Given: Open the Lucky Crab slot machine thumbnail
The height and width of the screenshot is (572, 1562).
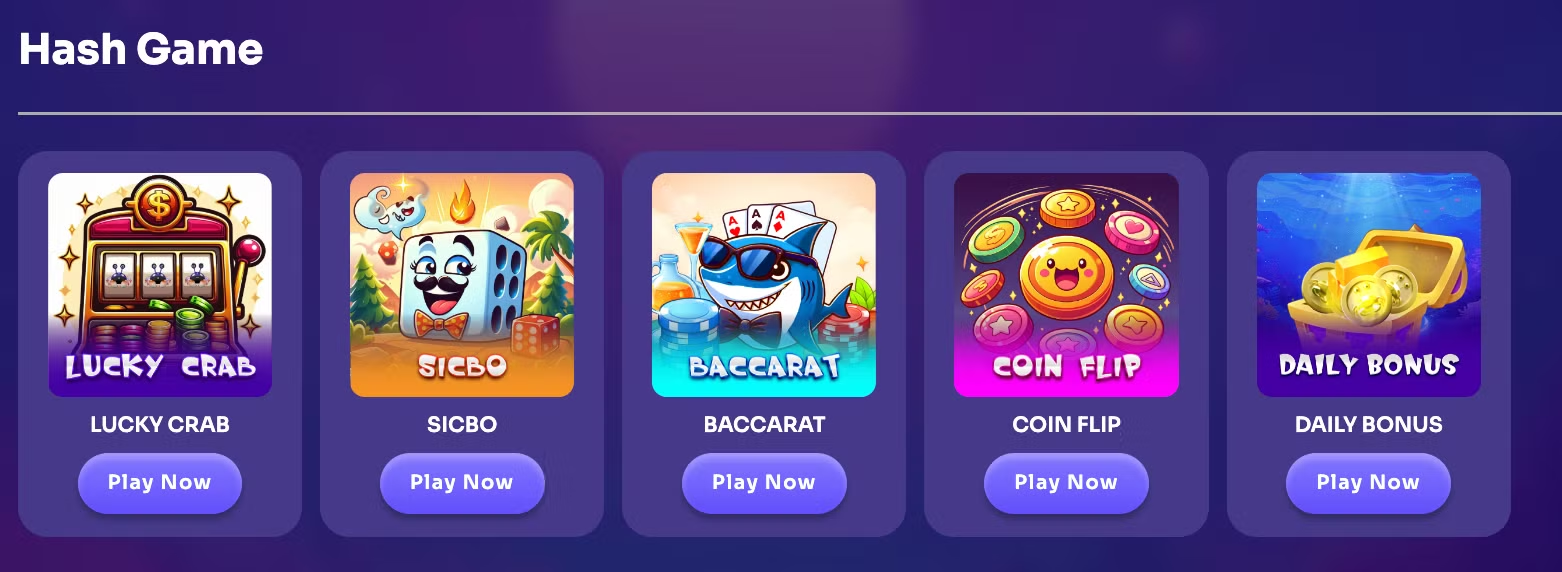Looking at the screenshot, I should [x=160, y=285].
